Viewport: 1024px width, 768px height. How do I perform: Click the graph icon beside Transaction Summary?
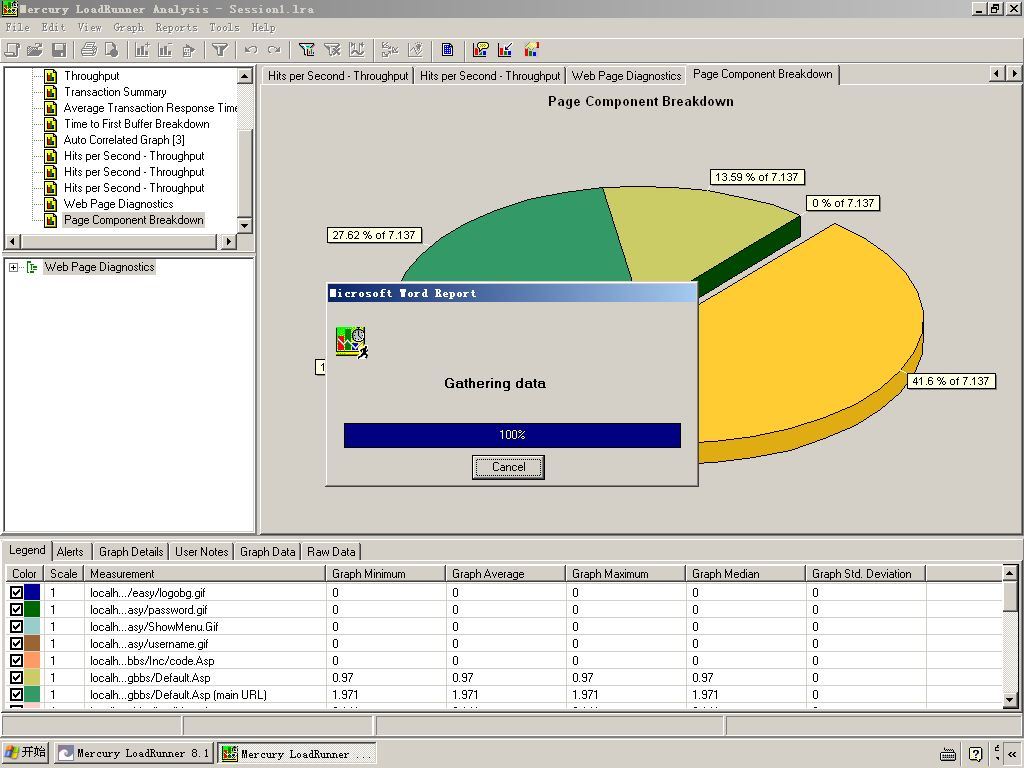(x=50, y=92)
